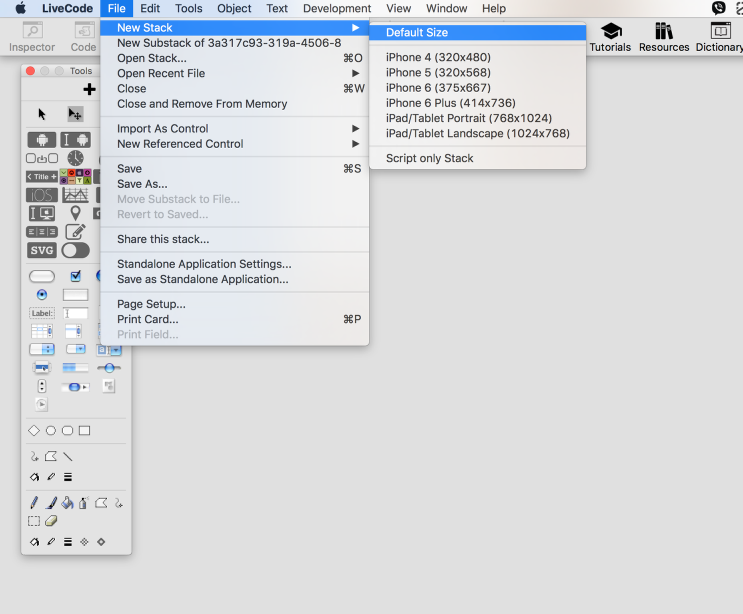Choose the Line Graph widget
Image resolution: width=743 pixels, height=614 pixels.
click(75, 195)
